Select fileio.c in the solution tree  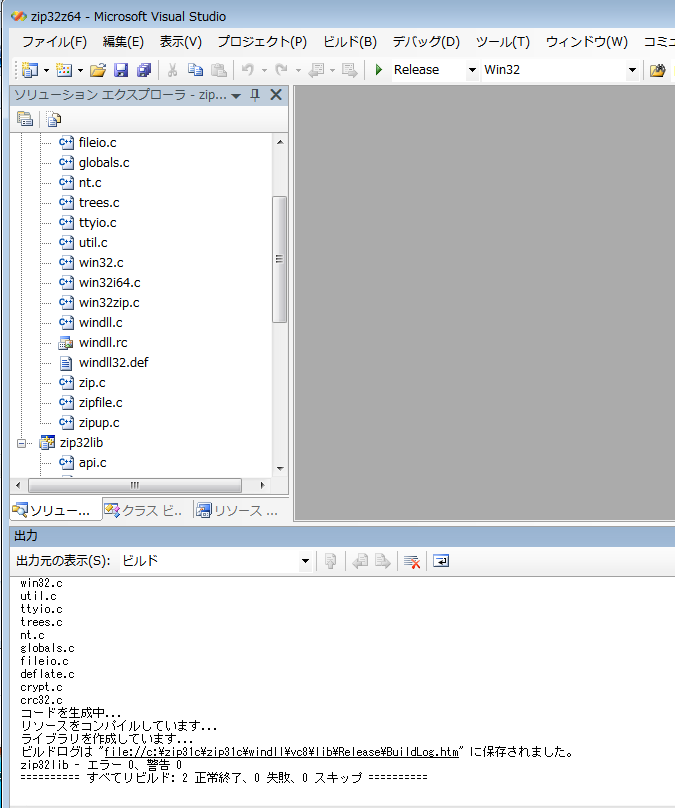tap(97, 142)
